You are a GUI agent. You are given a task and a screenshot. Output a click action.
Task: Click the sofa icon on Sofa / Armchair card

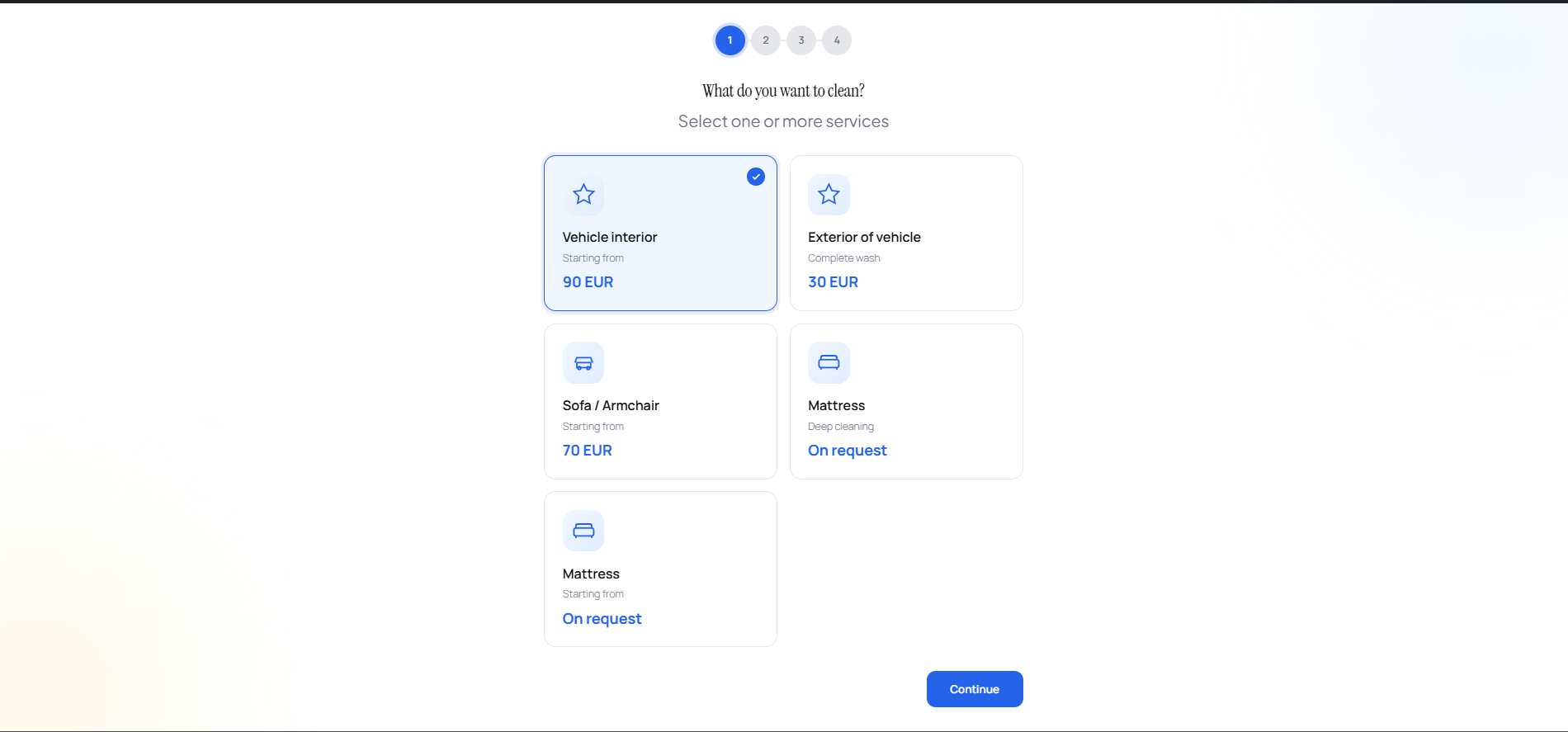coord(583,363)
